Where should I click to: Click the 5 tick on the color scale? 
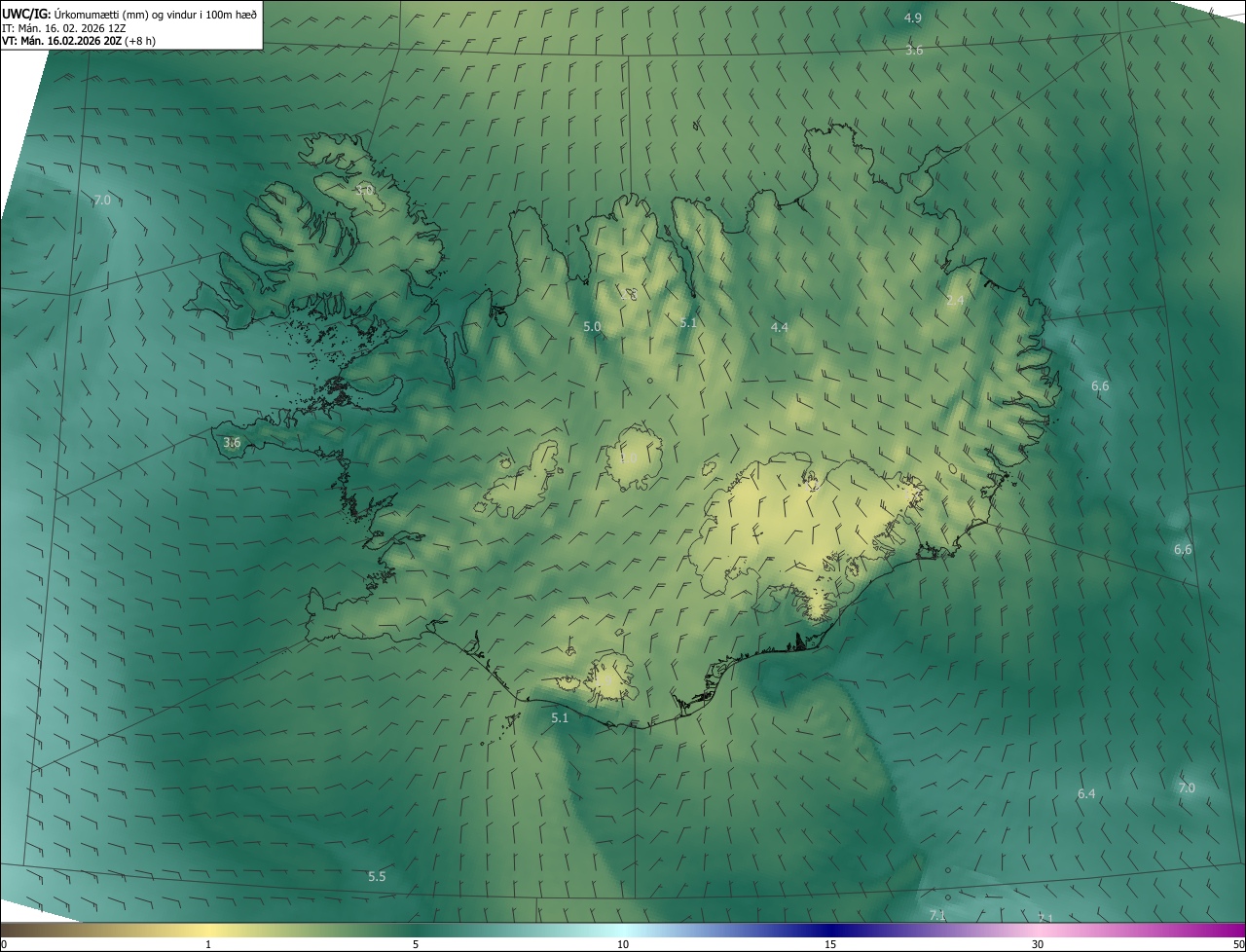416,944
